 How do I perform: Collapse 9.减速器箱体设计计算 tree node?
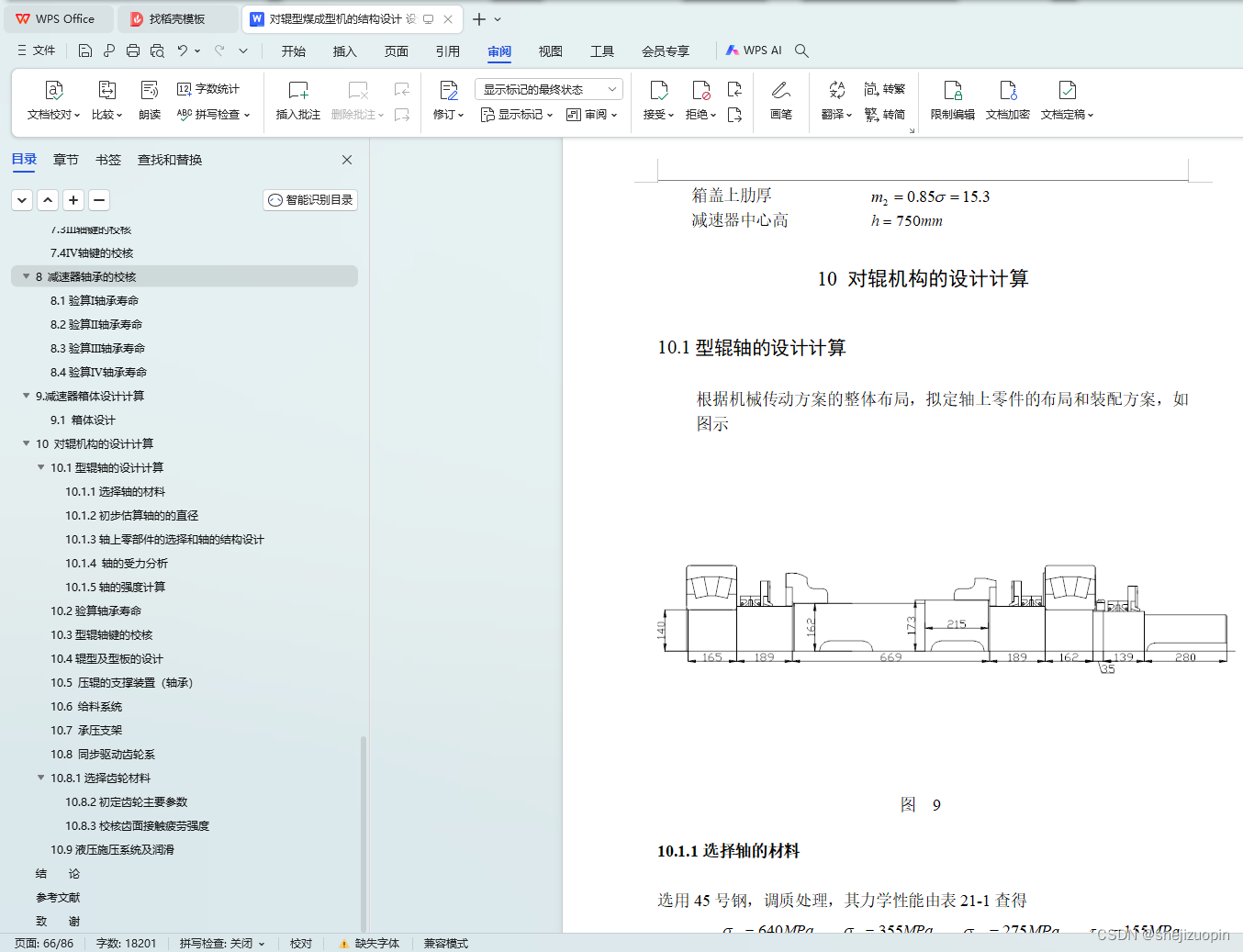[26, 396]
